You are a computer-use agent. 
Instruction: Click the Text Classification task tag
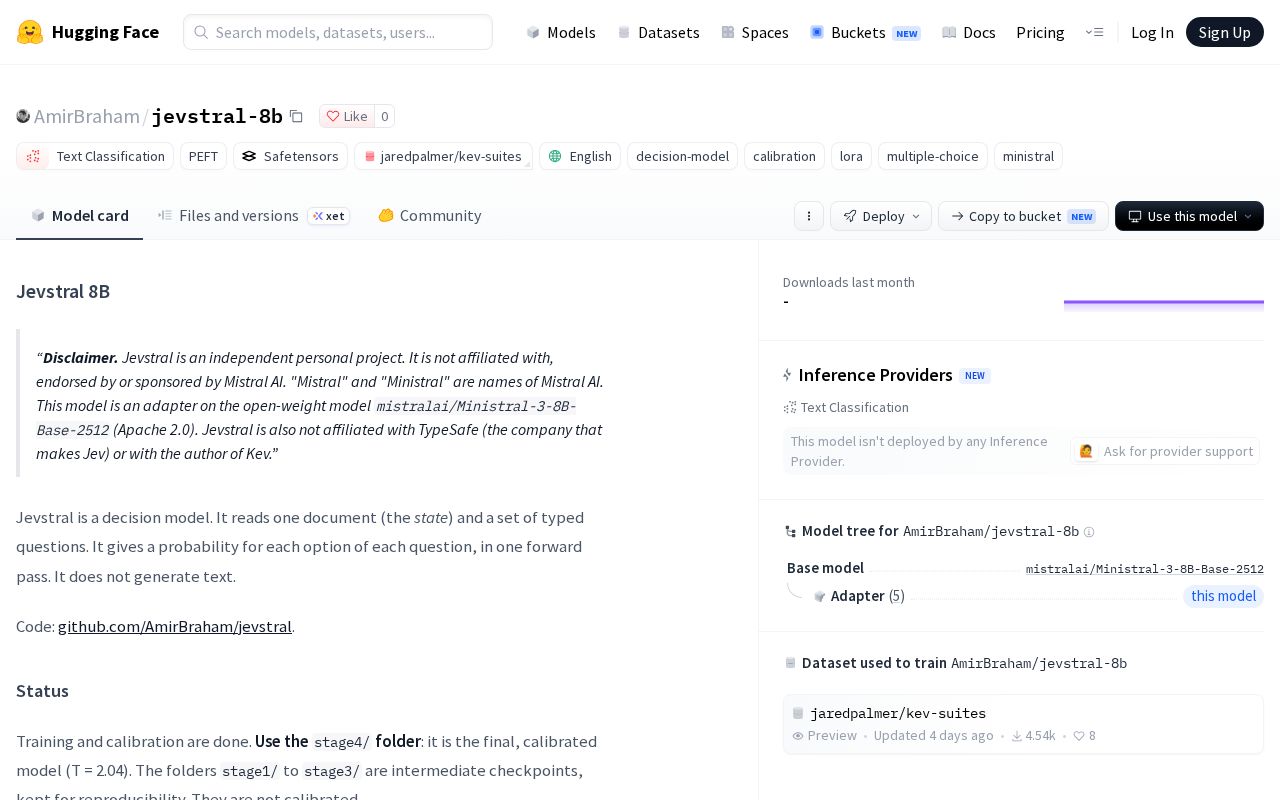click(95, 156)
